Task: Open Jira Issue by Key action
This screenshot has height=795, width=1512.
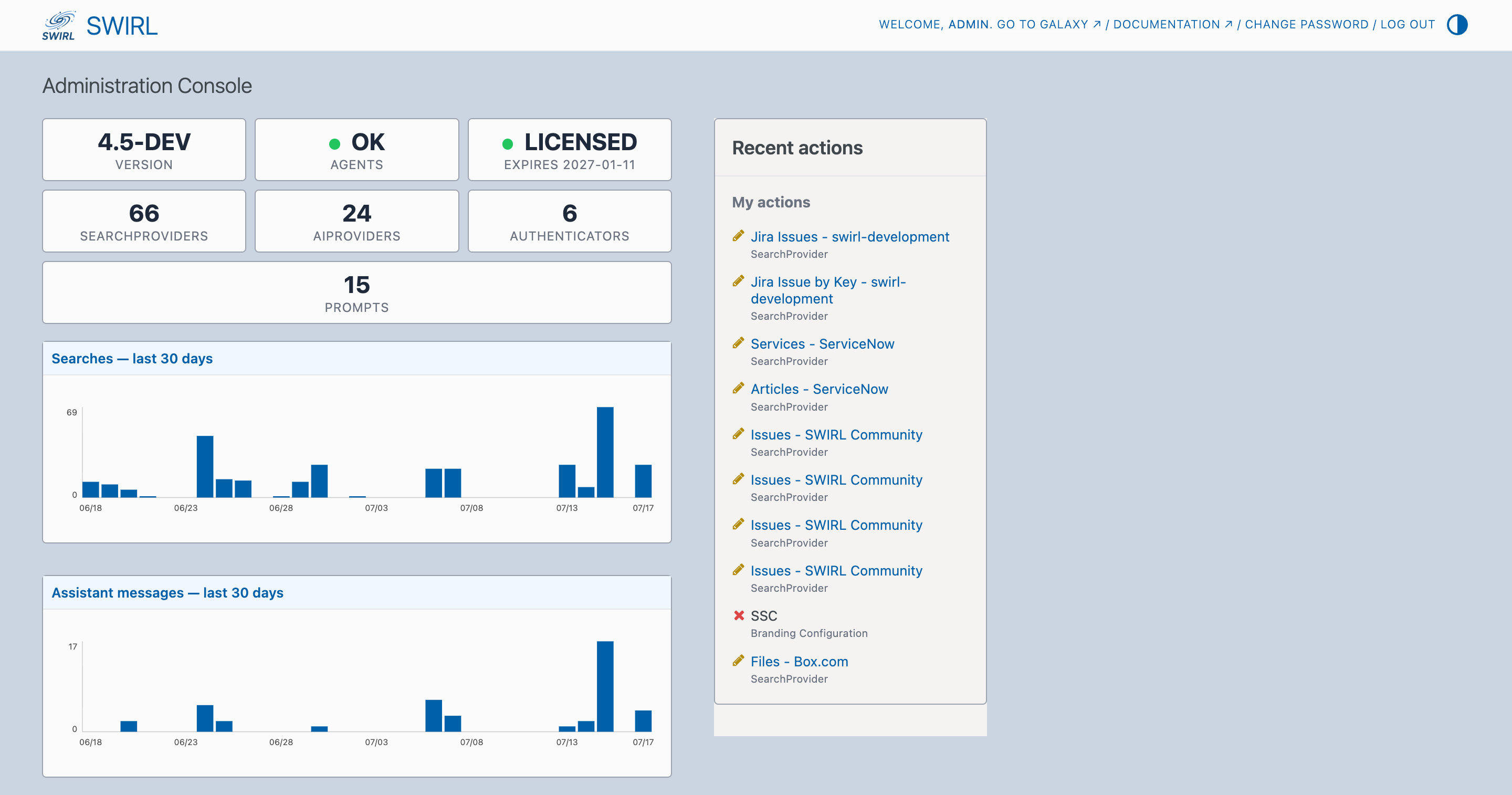Action: coord(827,290)
